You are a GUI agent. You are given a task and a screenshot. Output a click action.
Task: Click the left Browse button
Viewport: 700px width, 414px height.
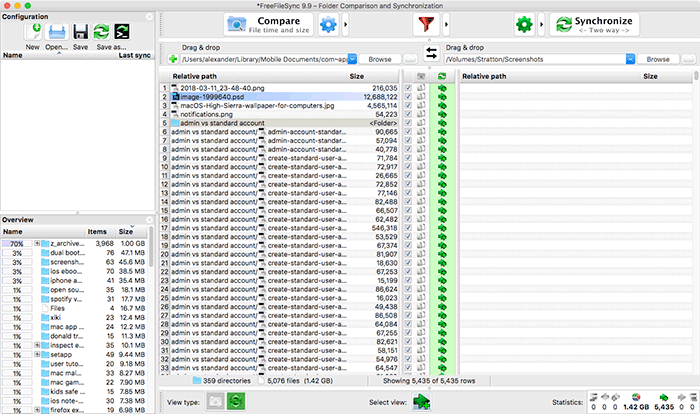click(x=380, y=59)
